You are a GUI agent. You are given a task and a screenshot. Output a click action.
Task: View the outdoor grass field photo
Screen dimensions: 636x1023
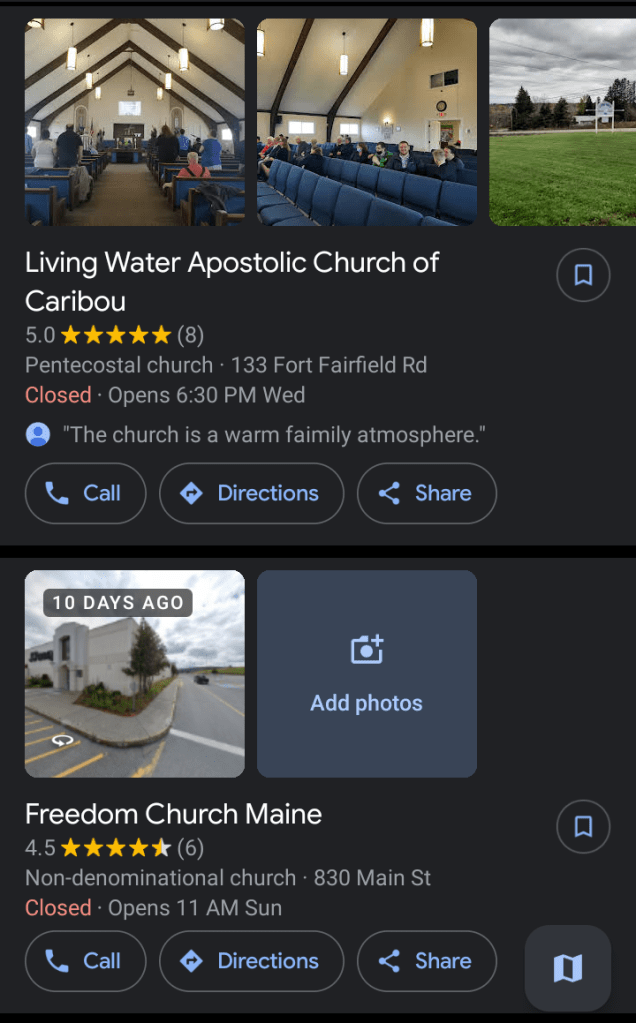tap(562, 121)
